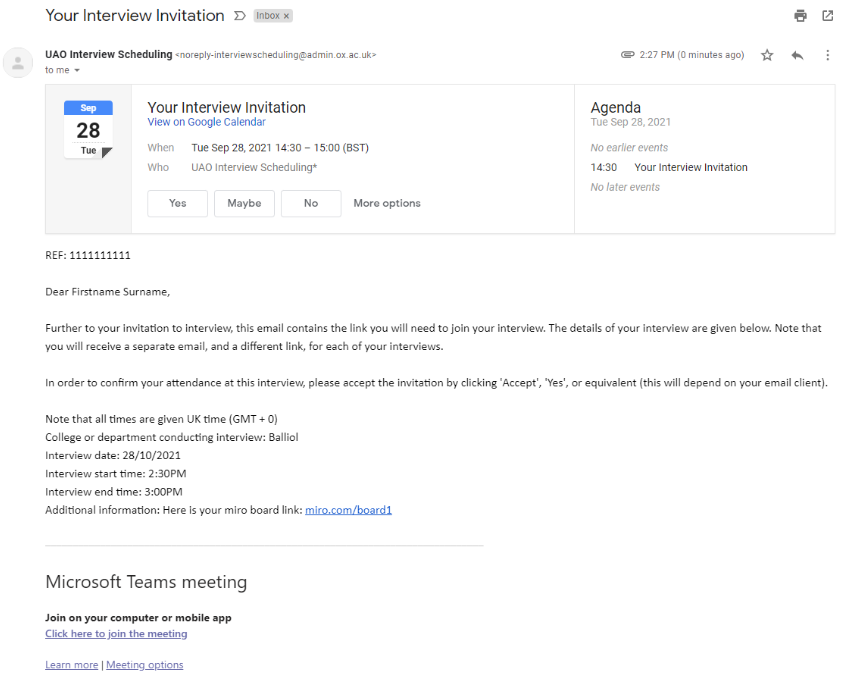The width and height of the screenshot is (844, 688).
Task: Open the miro.com/board1 link
Action: point(348,510)
